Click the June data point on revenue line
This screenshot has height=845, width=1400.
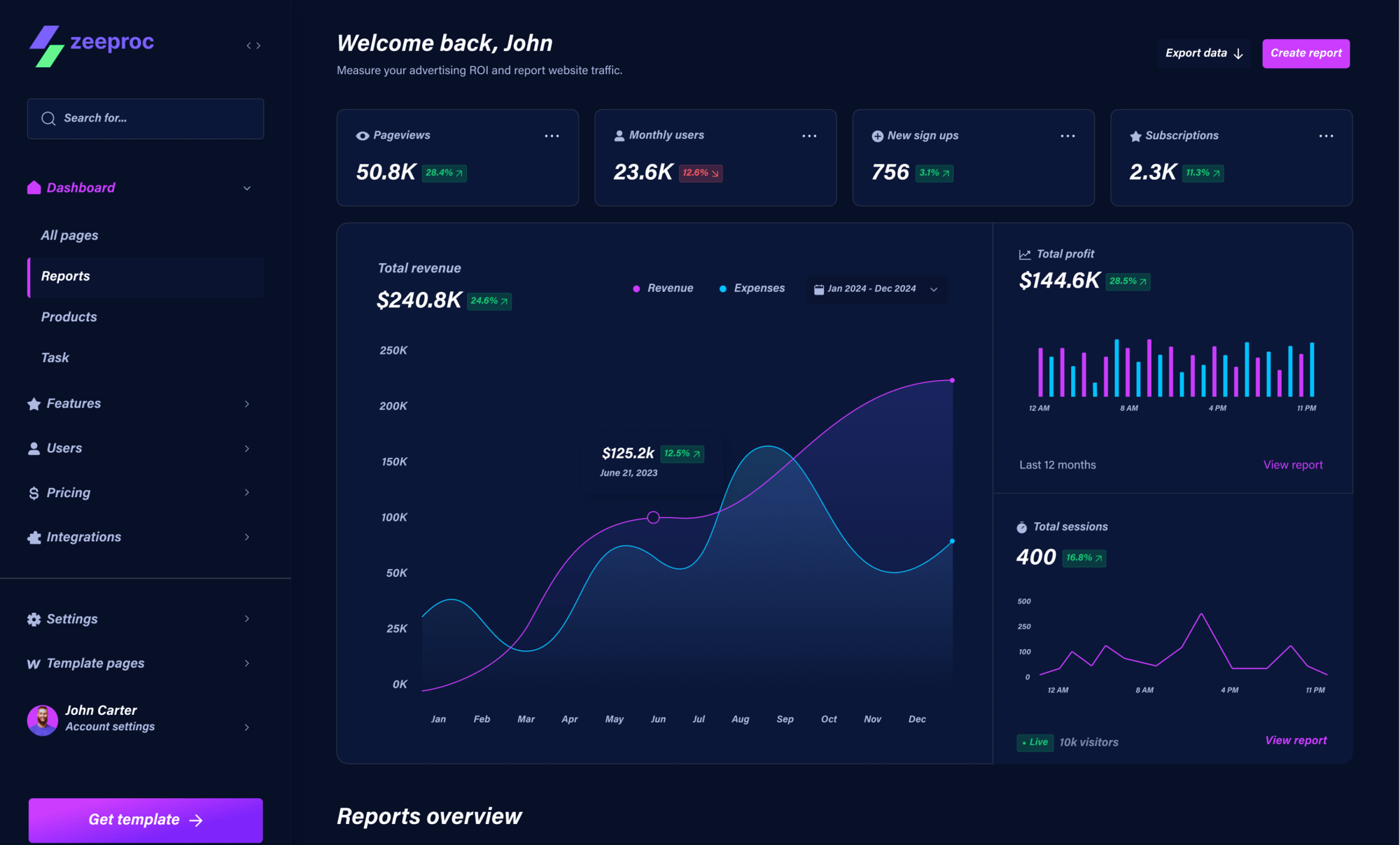(653, 518)
